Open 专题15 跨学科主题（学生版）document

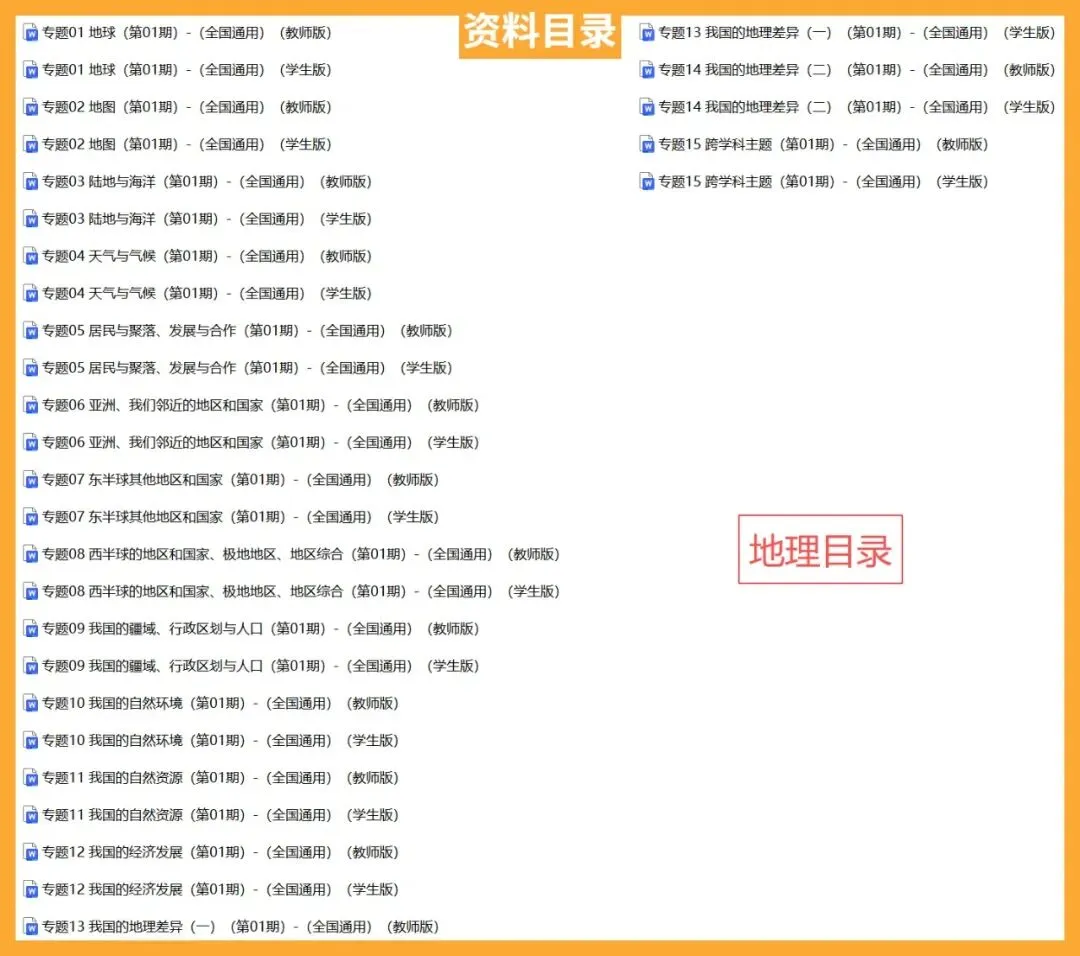(820, 181)
